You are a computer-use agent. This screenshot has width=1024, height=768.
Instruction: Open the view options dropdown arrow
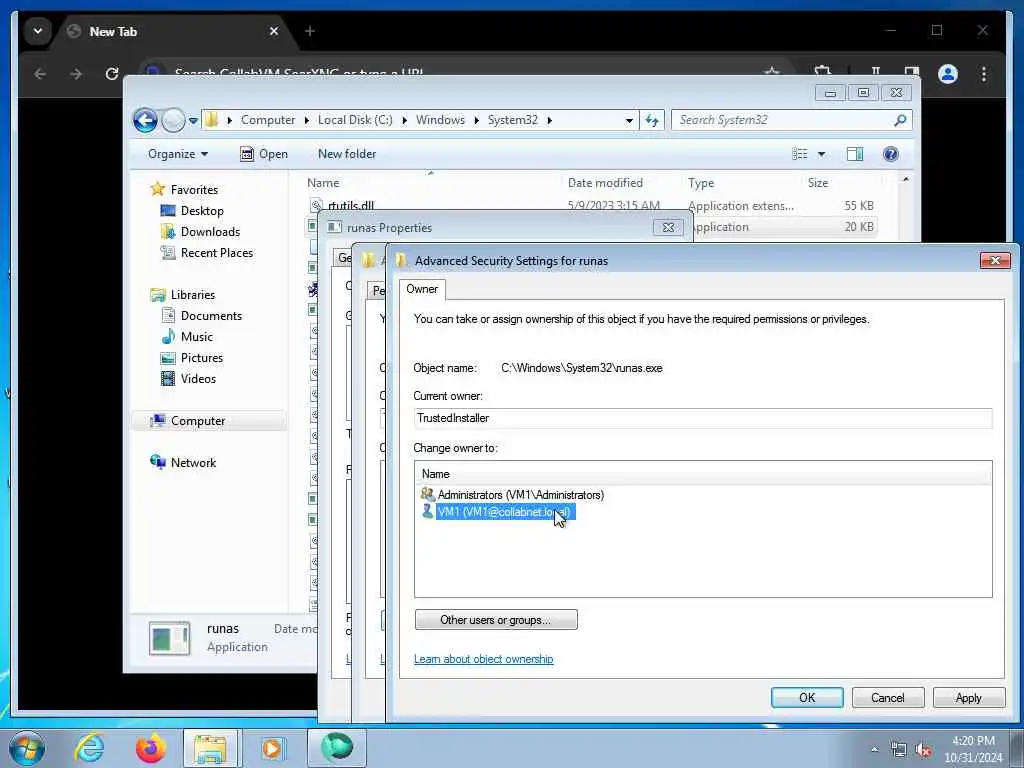822,154
